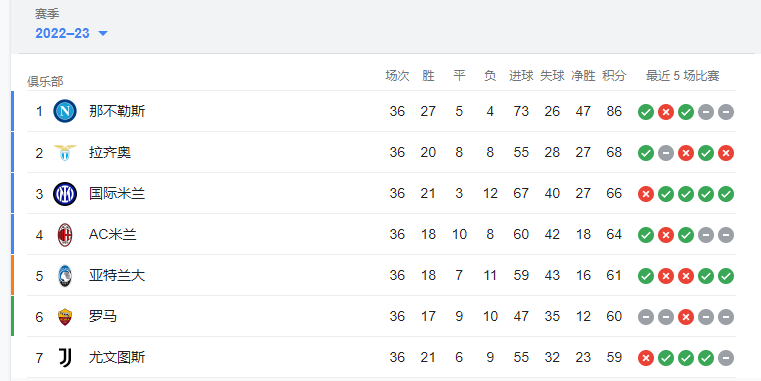Click the Roma wolf crest icon

[x=65, y=317]
